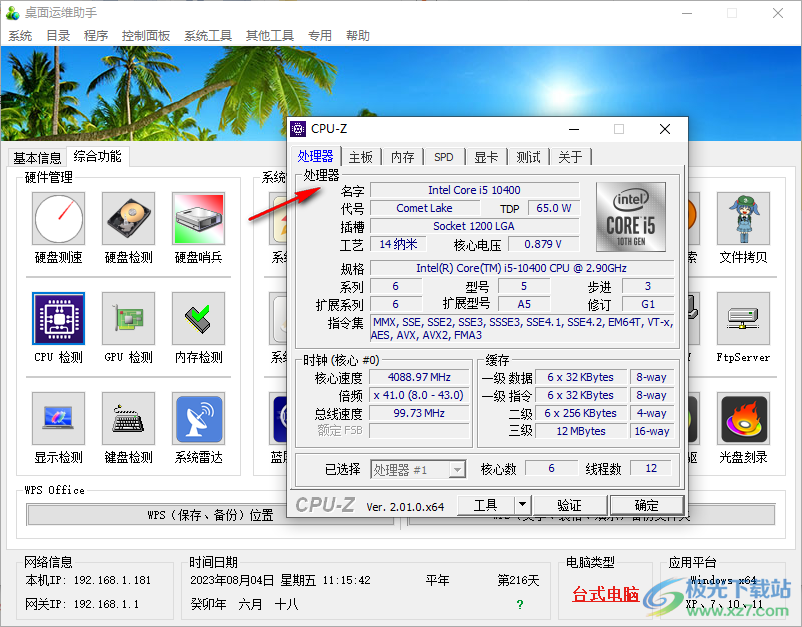Minimize the CPU-Z window

(x=574, y=129)
